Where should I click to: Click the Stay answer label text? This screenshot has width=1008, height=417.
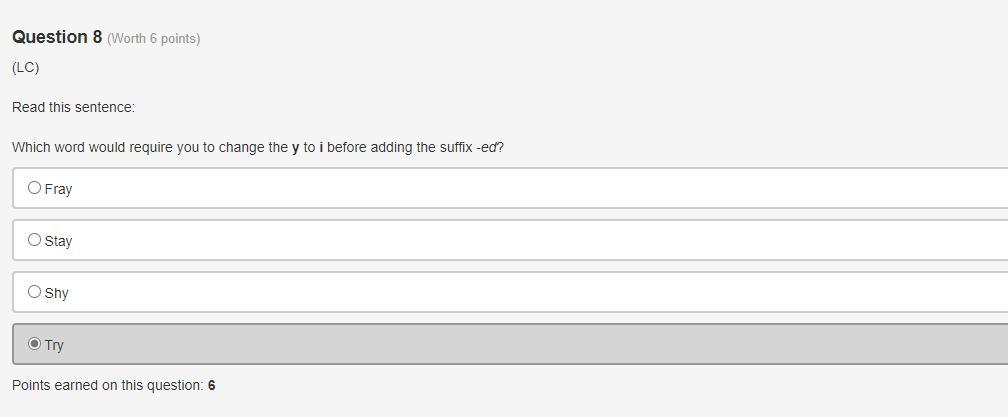pos(58,241)
